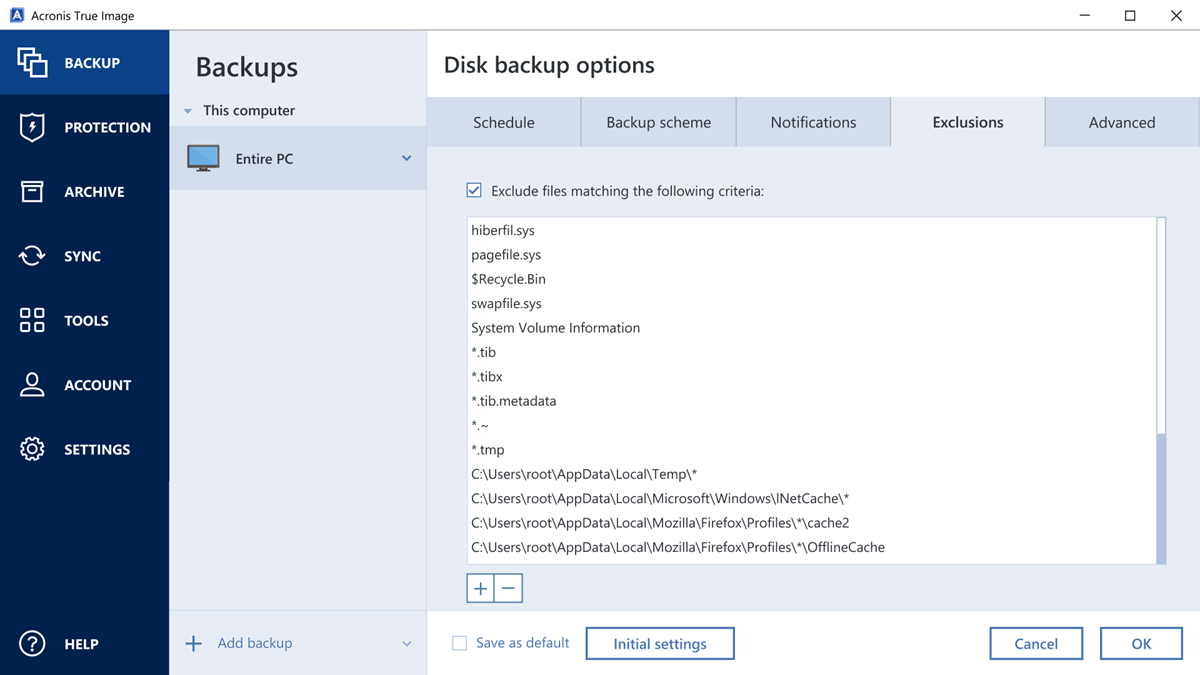The image size is (1200, 675).
Task: Open the Backup section icon in sidebar
Action: click(32, 63)
